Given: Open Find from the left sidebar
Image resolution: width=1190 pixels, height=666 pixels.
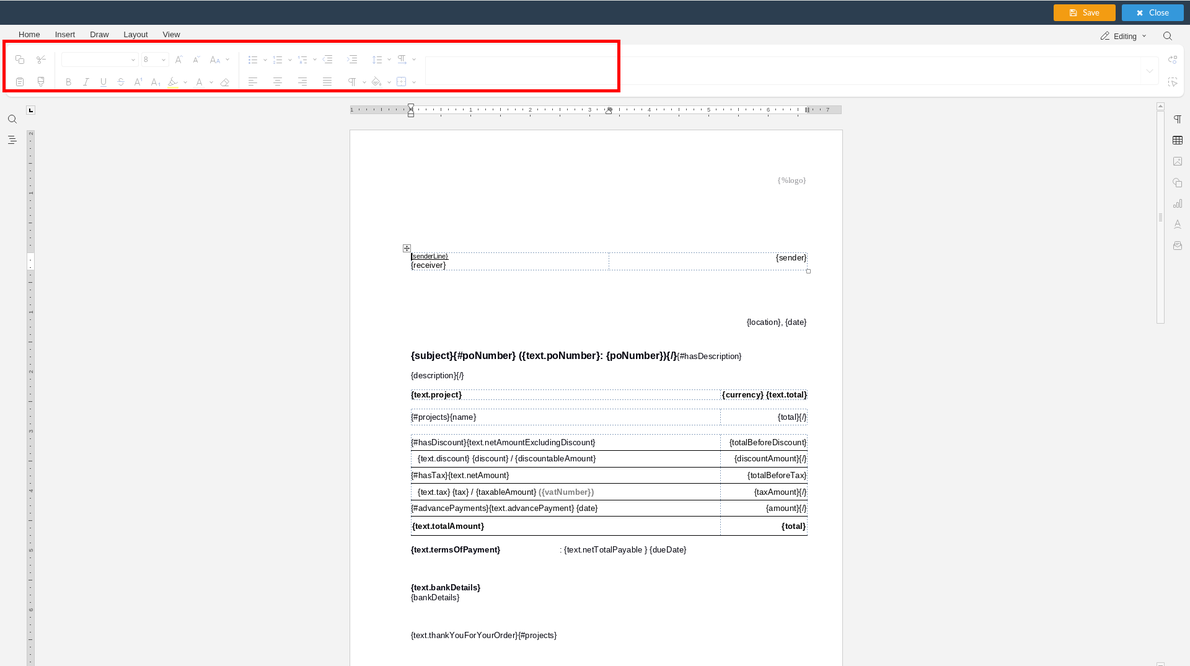Looking at the screenshot, I should [12, 119].
